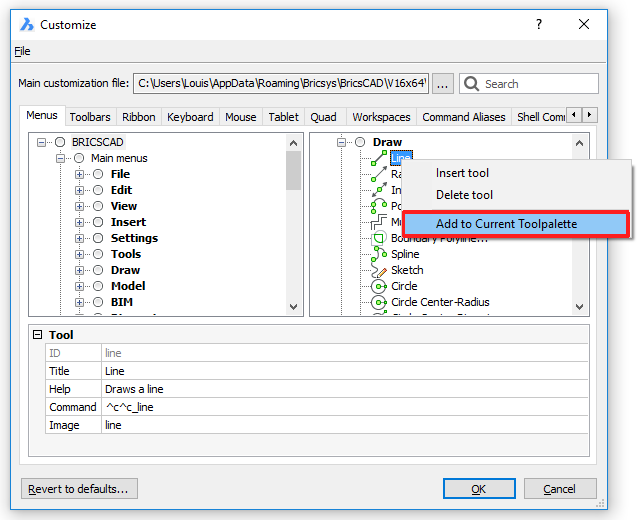This screenshot has height=520, width=644.
Task: Select the Circle Center-Radius icon
Action: [x=379, y=302]
